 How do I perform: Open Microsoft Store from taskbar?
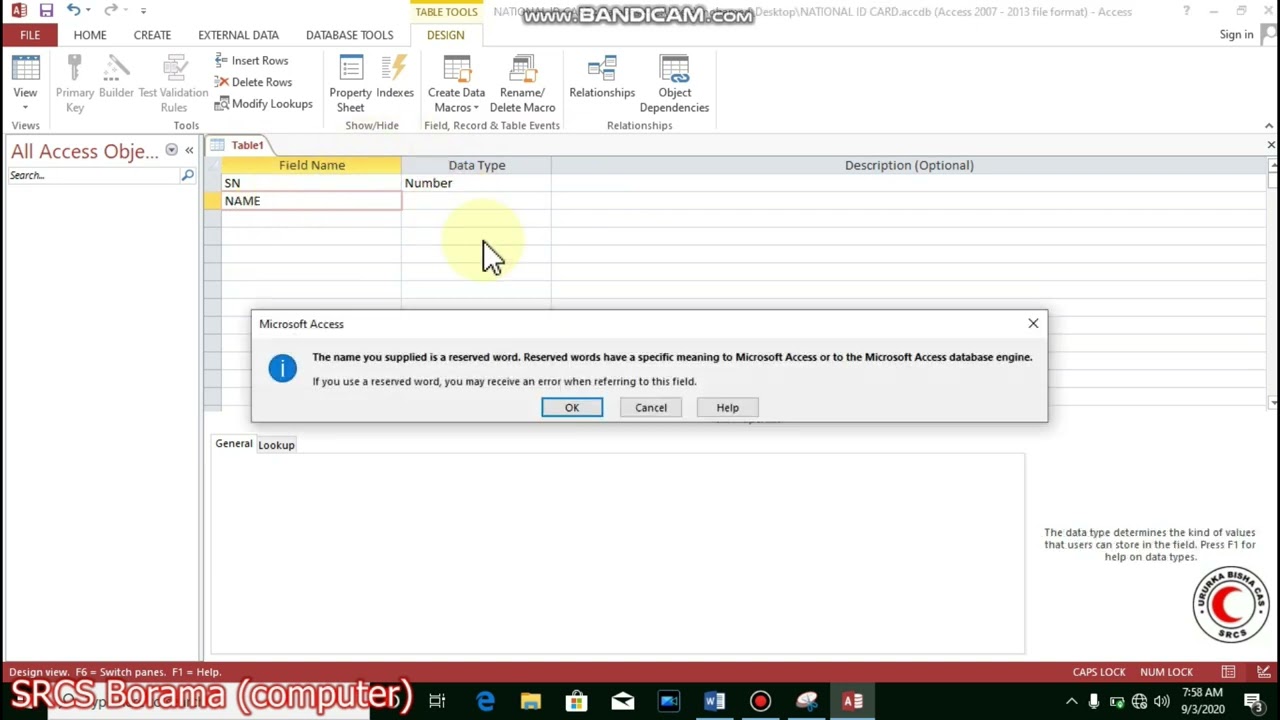pyautogui.click(x=577, y=702)
